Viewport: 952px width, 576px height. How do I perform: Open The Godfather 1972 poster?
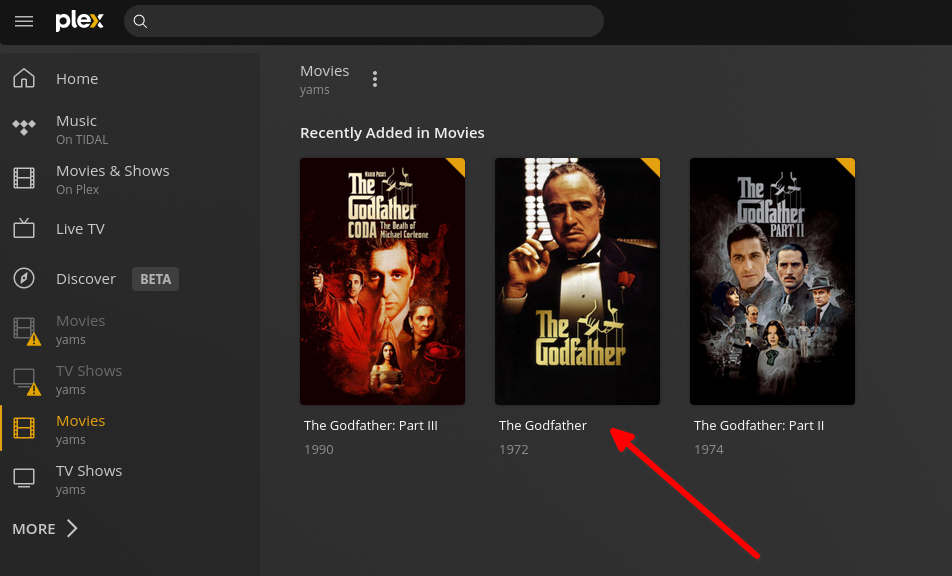(x=577, y=282)
